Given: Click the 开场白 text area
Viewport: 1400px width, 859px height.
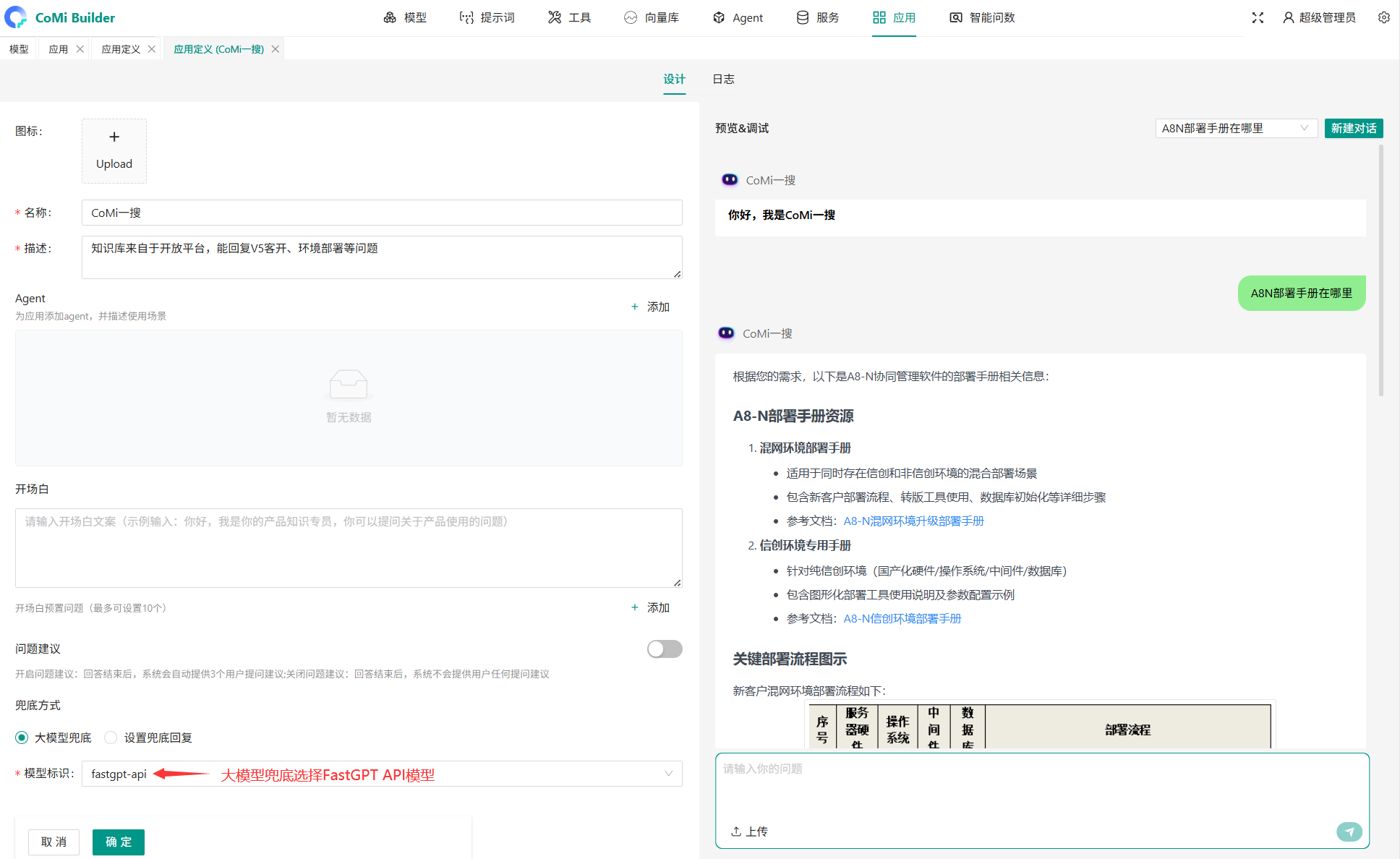Looking at the screenshot, I should coord(349,547).
